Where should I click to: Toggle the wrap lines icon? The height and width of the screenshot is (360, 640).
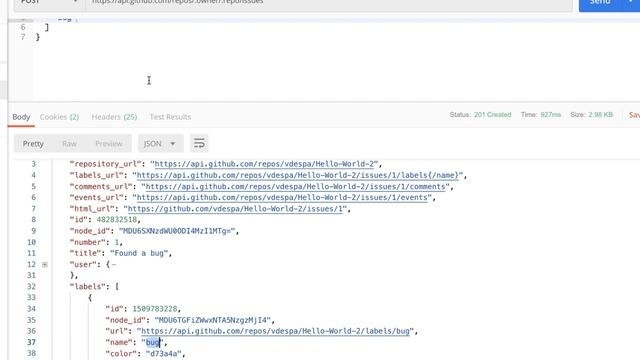point(199,144)
